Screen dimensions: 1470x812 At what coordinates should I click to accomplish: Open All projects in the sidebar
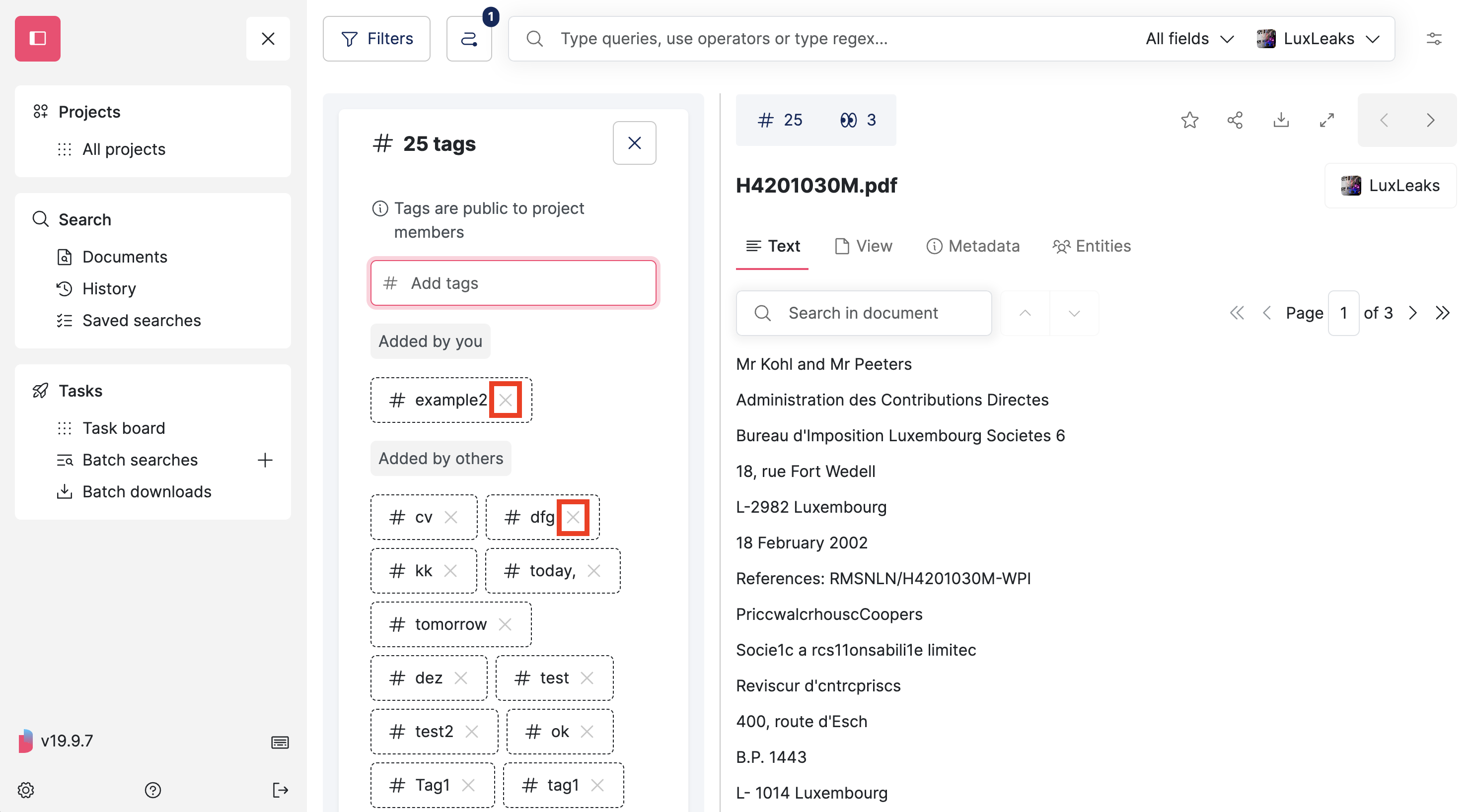point(123,149)
